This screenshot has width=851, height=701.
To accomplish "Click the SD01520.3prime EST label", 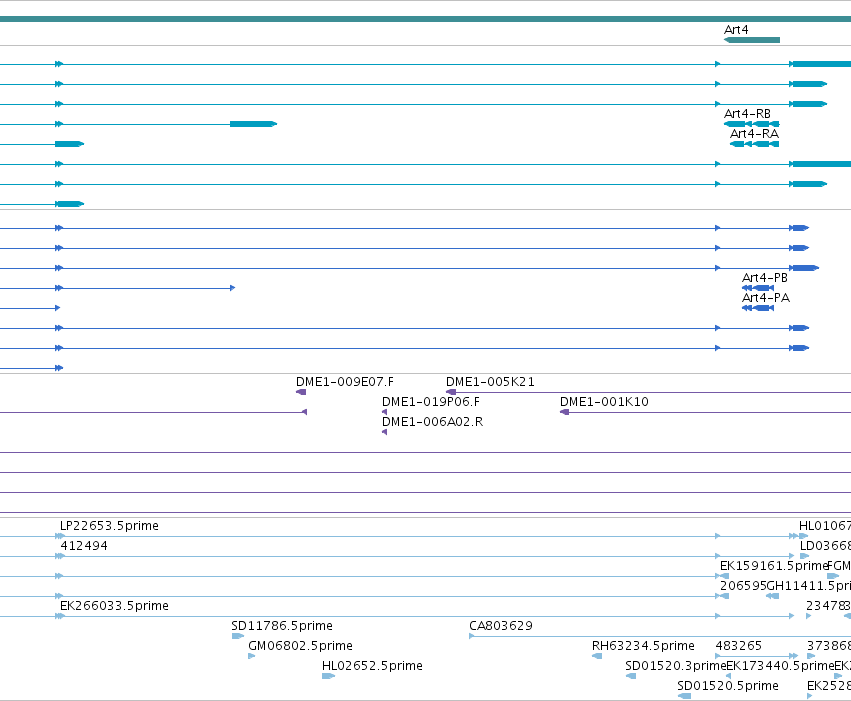I will pos(675,666).
